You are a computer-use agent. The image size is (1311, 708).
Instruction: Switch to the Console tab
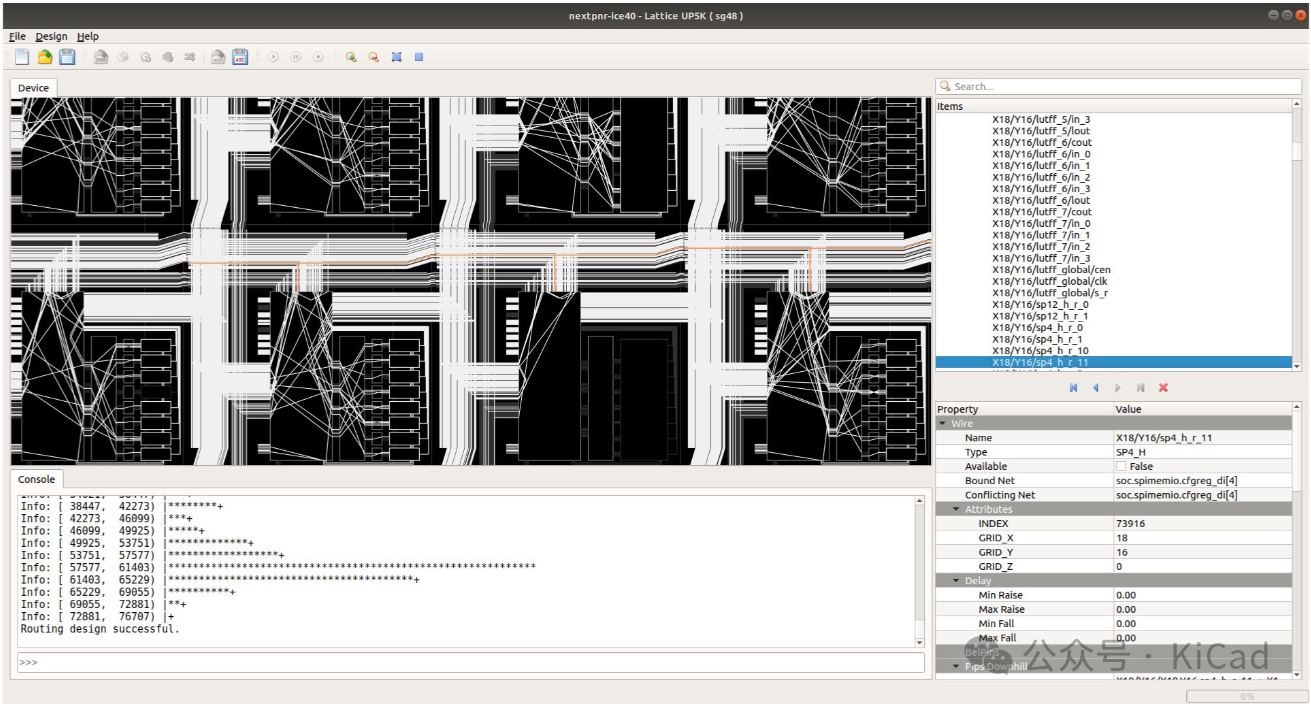click(37, 480)
